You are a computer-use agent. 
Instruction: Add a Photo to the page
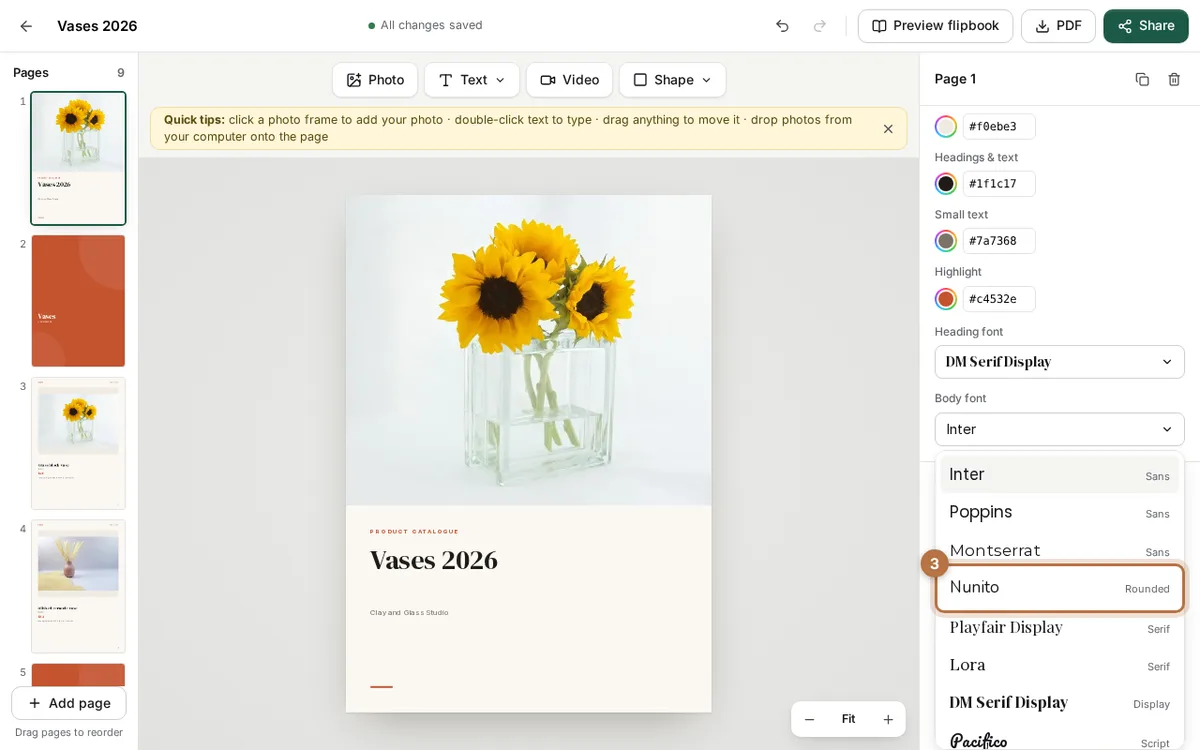[375, 80]
